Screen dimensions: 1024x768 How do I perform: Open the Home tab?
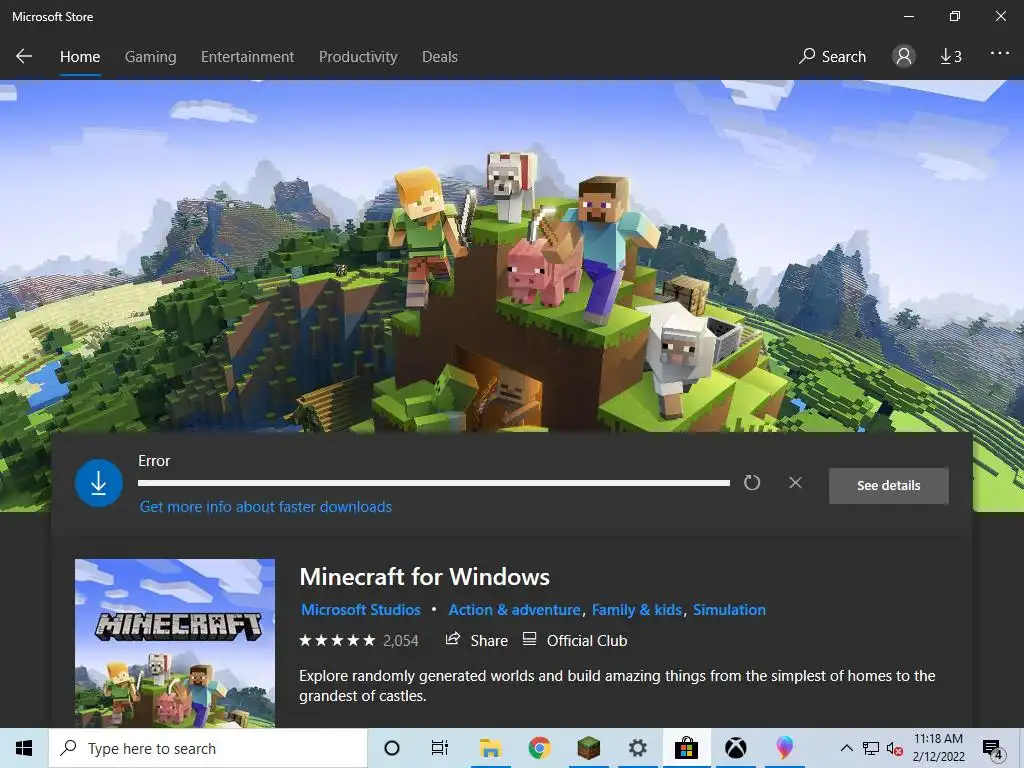[80, 57]
